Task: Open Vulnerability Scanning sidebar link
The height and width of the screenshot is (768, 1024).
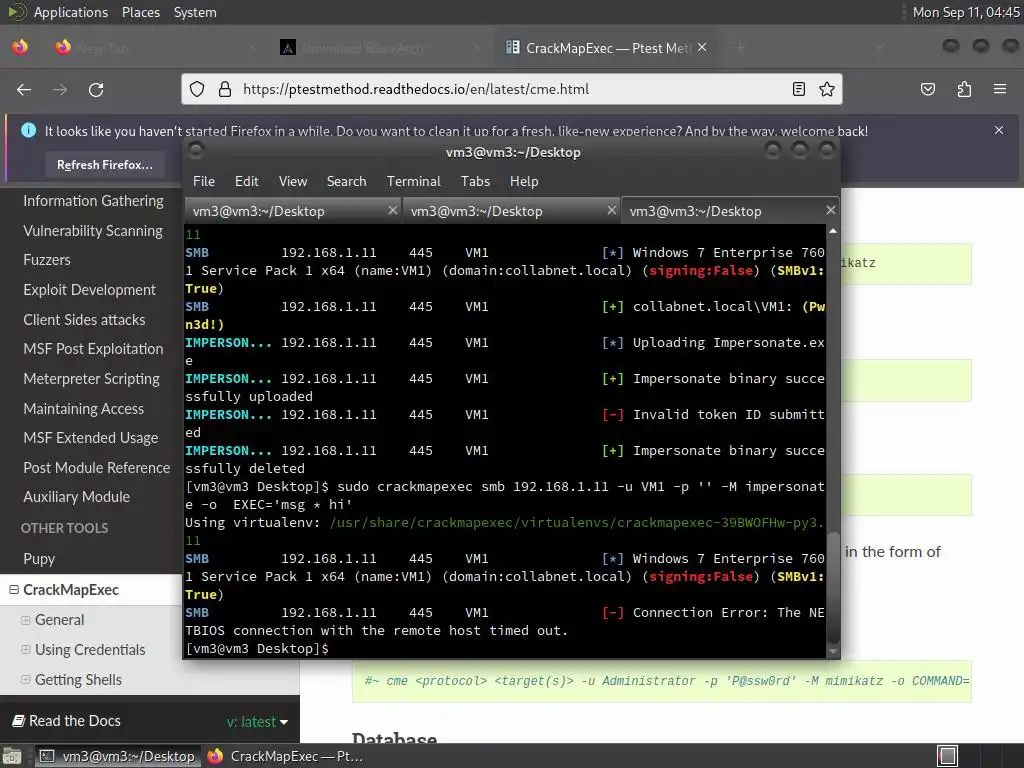Action: (93, 231)
